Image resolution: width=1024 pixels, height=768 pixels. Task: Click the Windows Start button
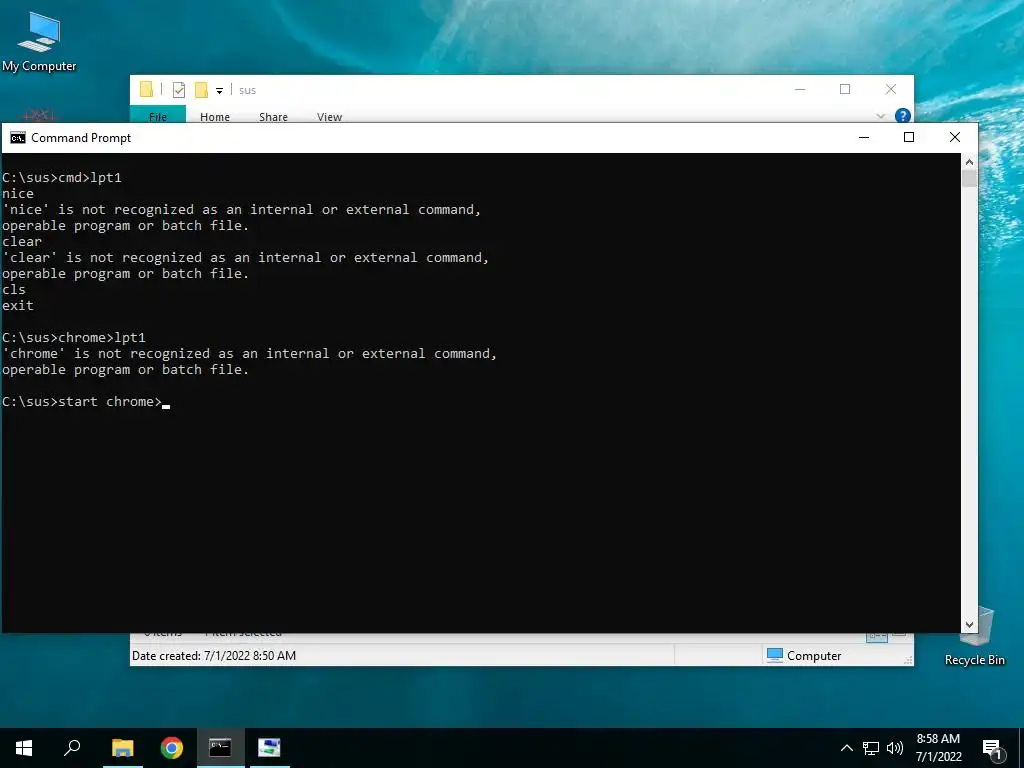(24, 748)
